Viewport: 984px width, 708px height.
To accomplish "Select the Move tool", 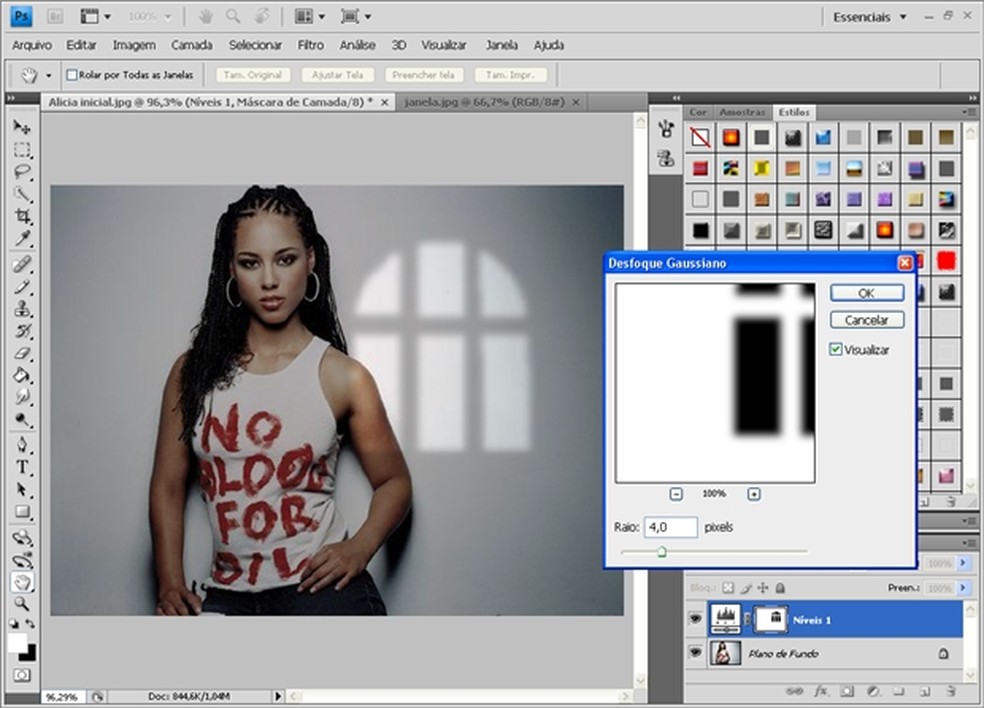I will click(22, 127).
